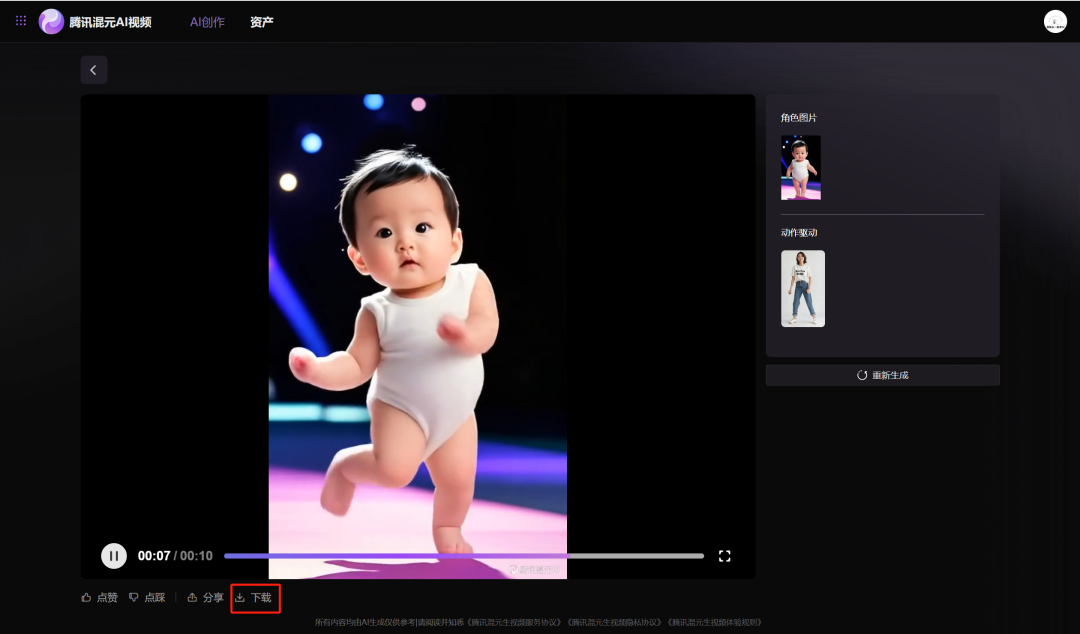Open the 资产 tab
Image resolution: width=1080 pixels, height=634 pixels.
(262, 22)
